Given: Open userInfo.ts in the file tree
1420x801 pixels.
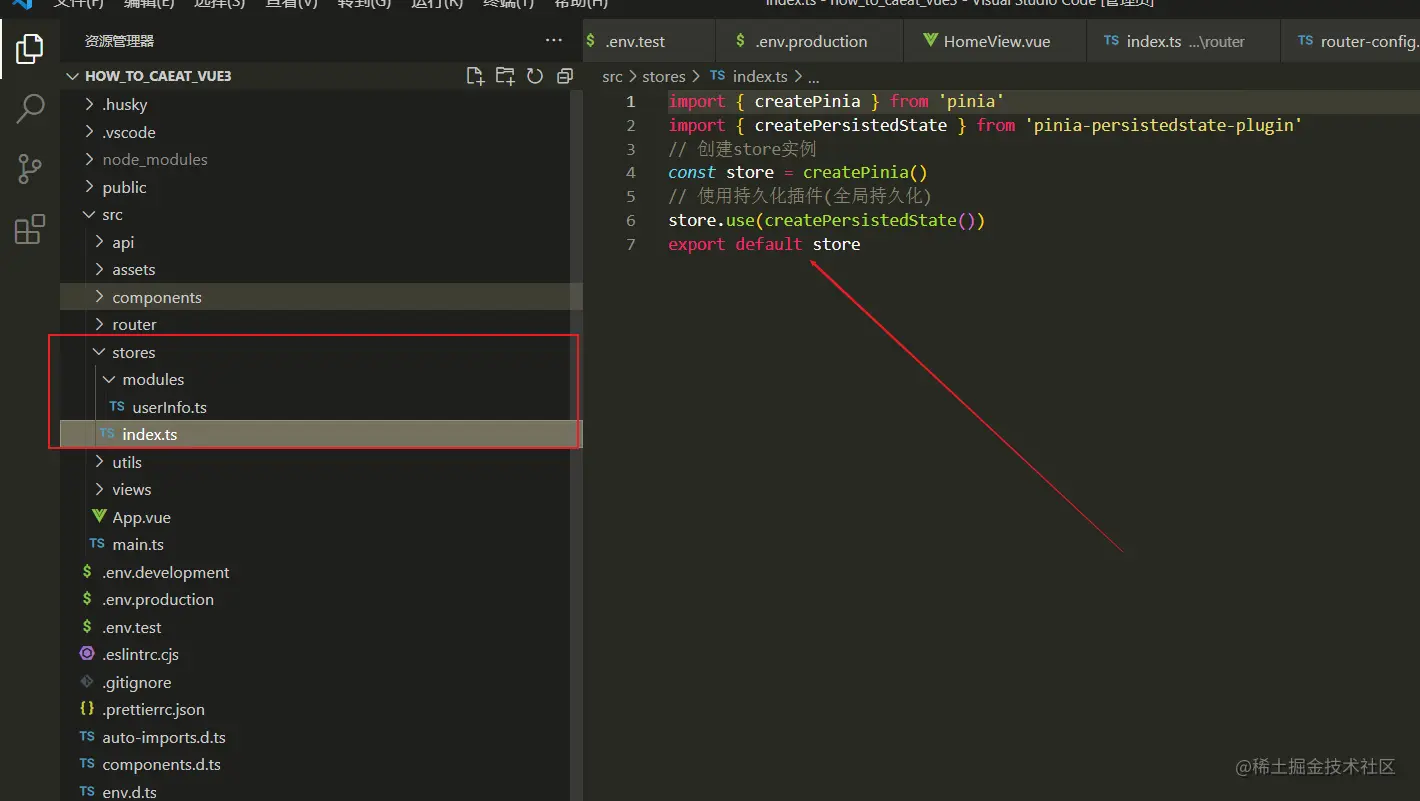Looking at the screenshot, I should tap(320, 407).
